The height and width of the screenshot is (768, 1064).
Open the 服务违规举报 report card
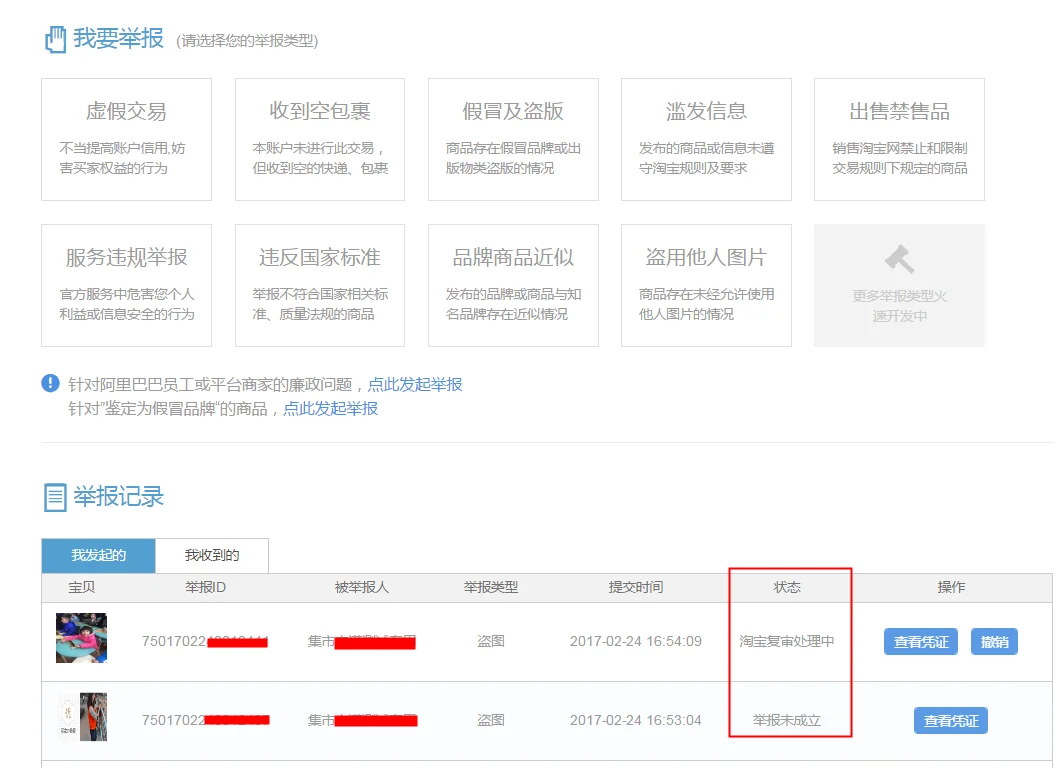[126, 285]
